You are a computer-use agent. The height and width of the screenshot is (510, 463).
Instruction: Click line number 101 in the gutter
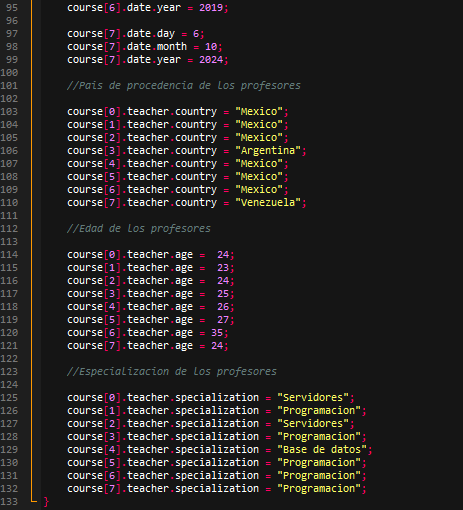tap(9, 86)
